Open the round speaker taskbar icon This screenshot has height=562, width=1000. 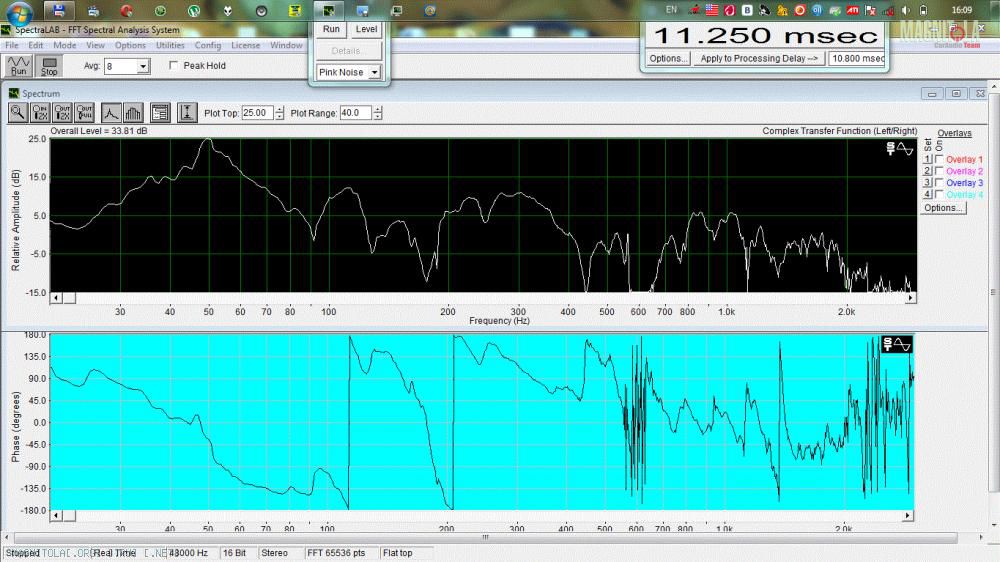click(x=261, y=11)
